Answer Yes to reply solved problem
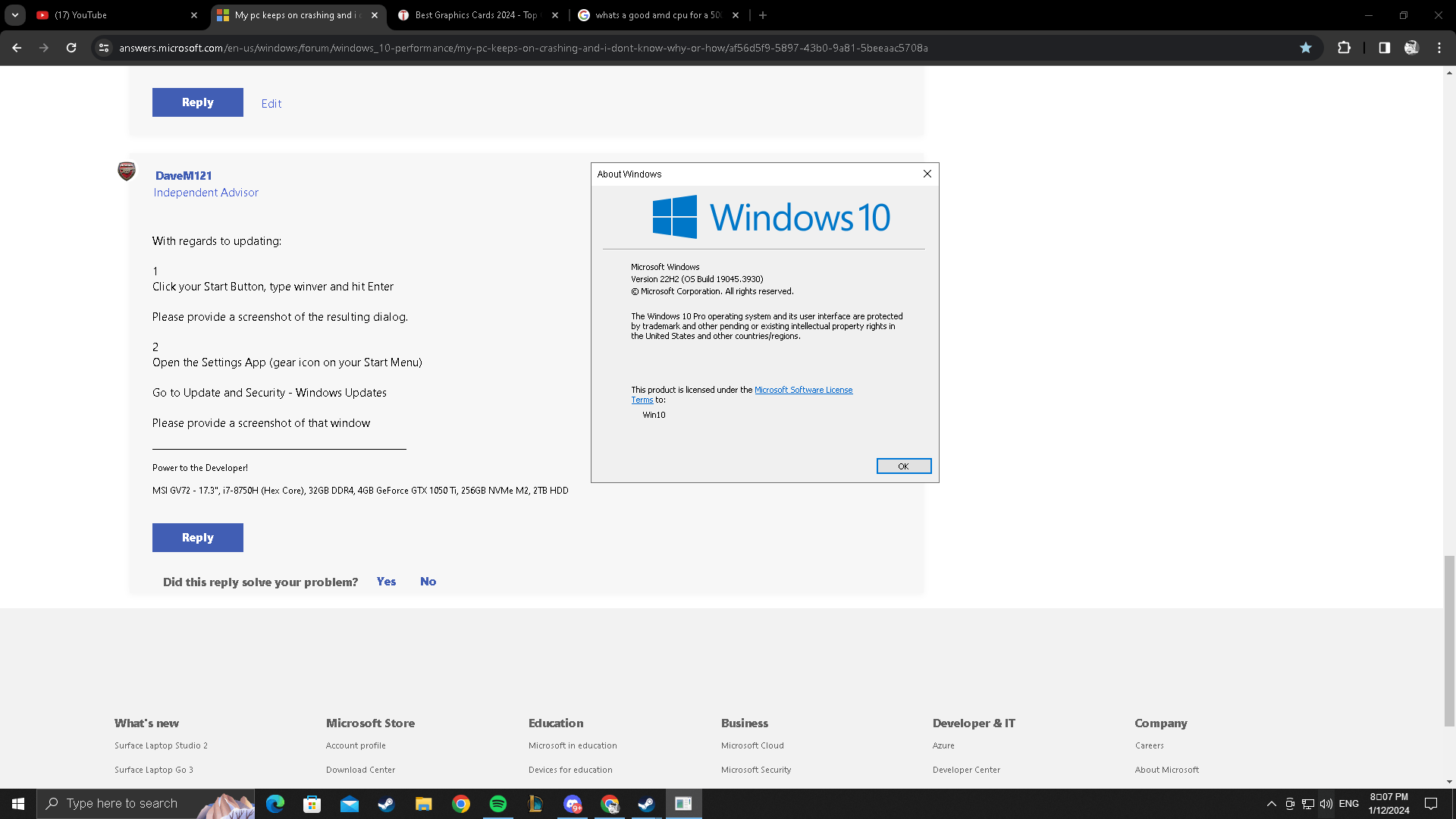 386,582
